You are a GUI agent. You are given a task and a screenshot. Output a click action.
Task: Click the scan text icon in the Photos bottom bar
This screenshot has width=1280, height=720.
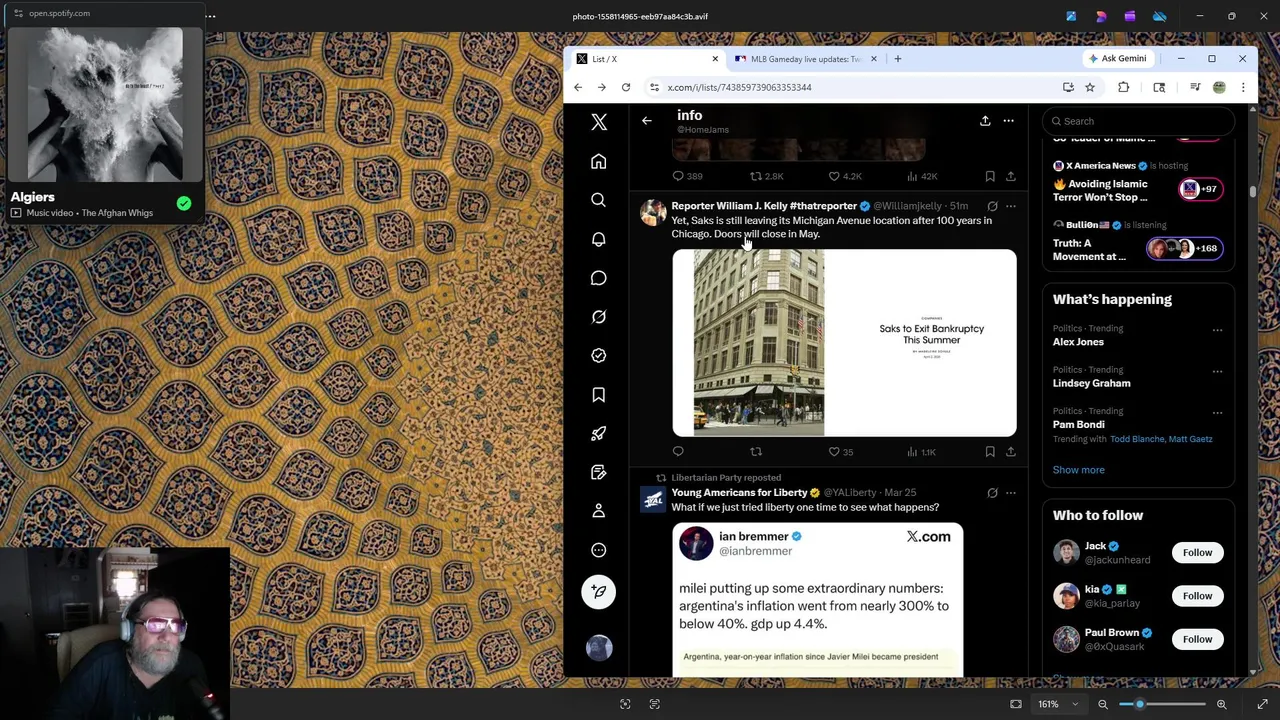654,704
